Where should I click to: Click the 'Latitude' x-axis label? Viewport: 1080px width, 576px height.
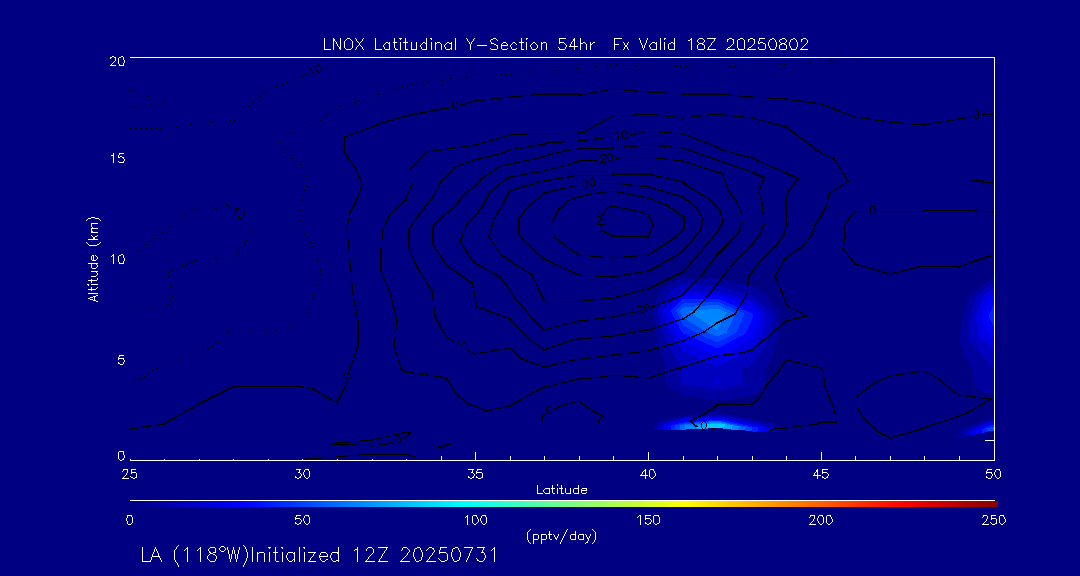(561, 489)
